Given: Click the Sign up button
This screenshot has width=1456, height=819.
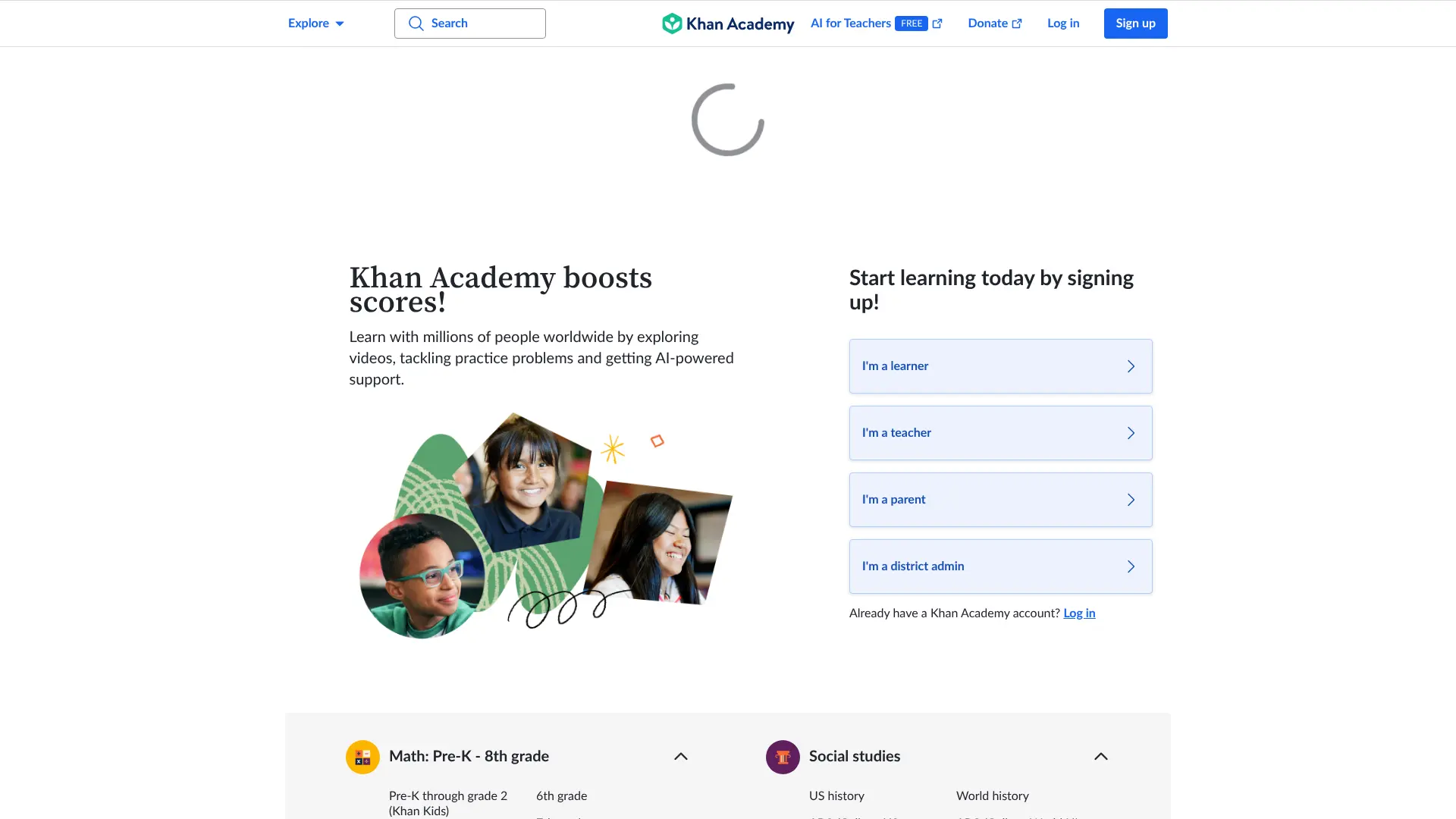Looking at the screenshot, I should [x=1135, y=24].
